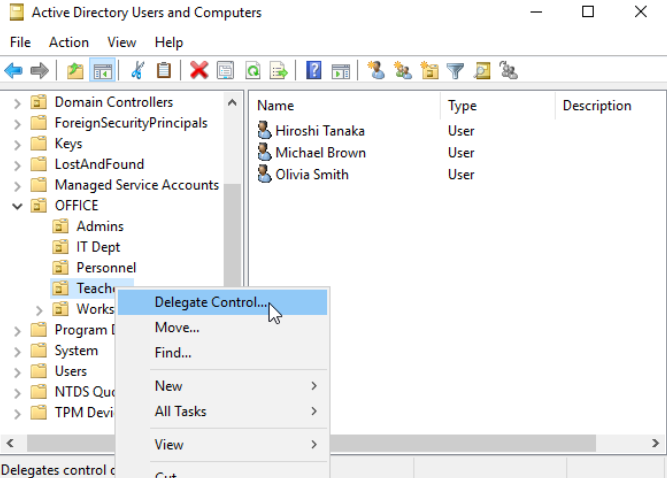Choose Move... from context menu
667x478 pixels.
222,327
